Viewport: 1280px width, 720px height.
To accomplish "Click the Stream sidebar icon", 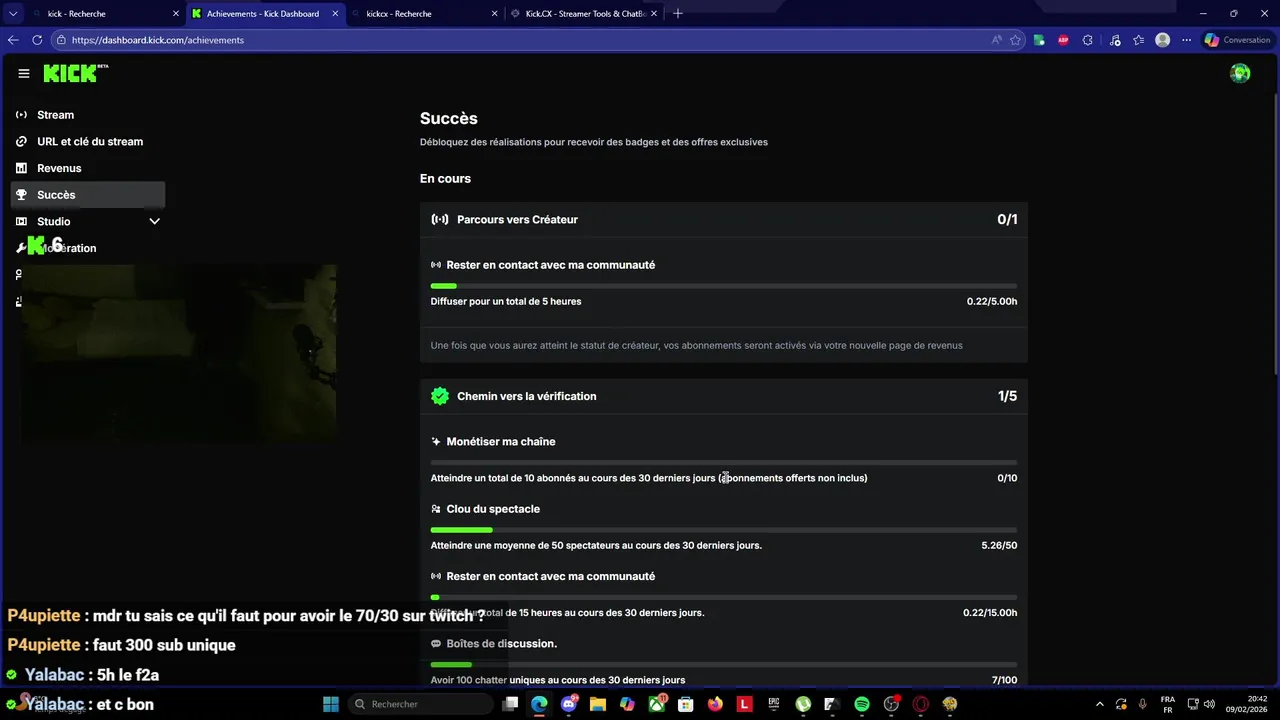I will pos(21,115).
